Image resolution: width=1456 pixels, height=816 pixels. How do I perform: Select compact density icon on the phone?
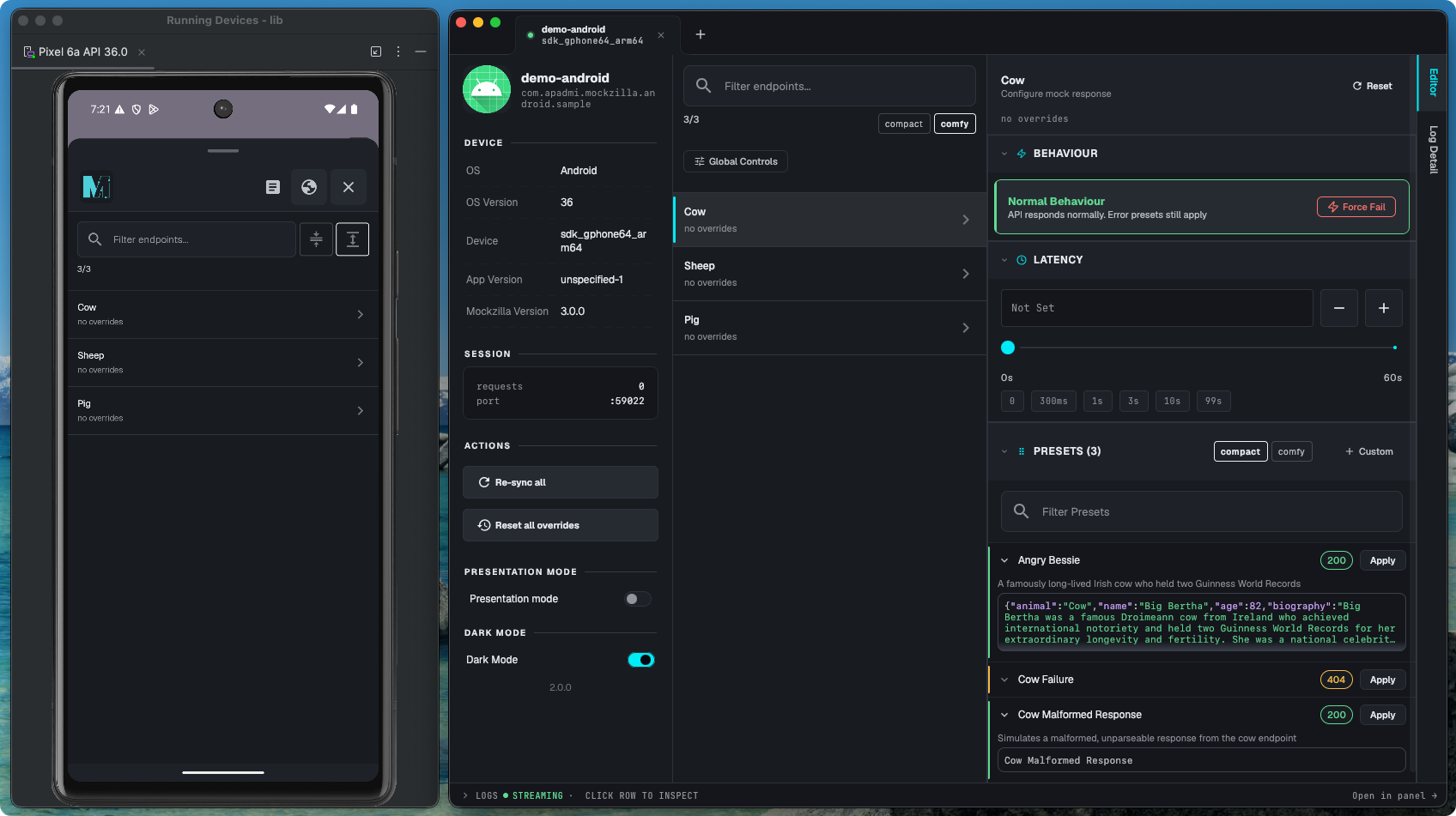(x=316, y=239)
